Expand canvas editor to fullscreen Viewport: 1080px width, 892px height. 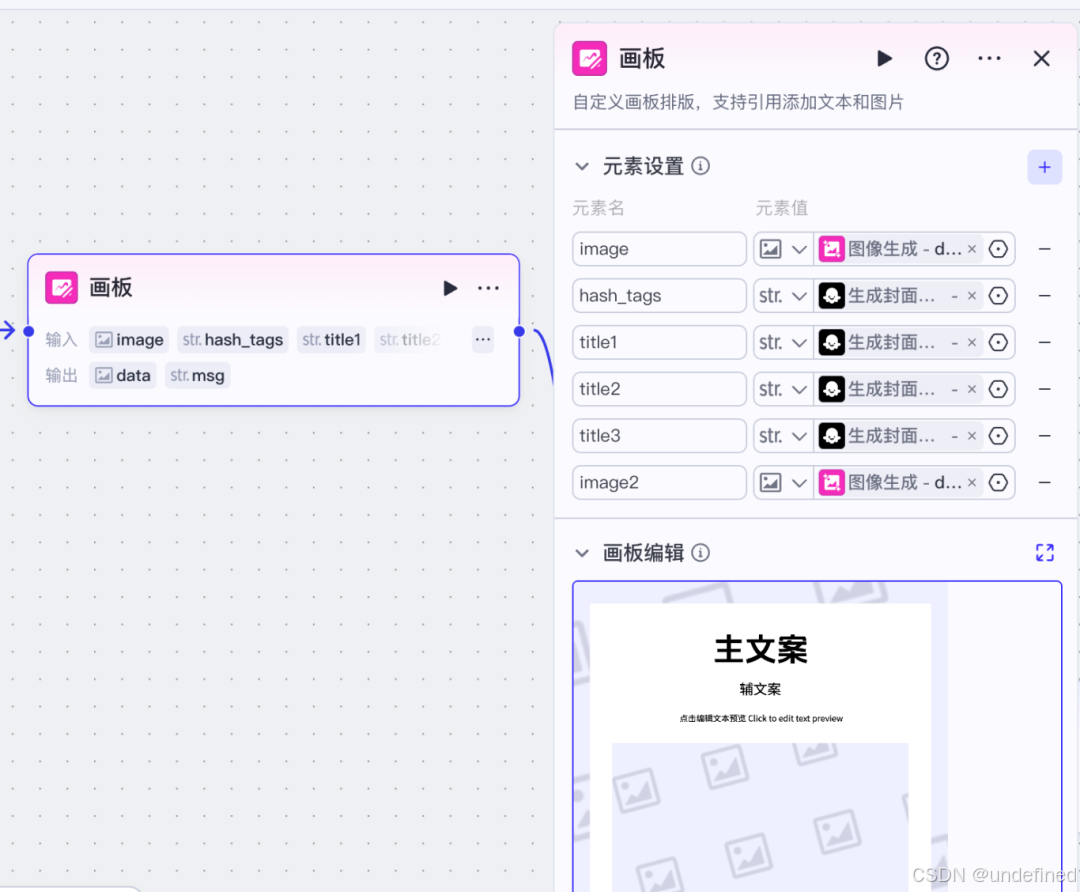coord(1044,552)
